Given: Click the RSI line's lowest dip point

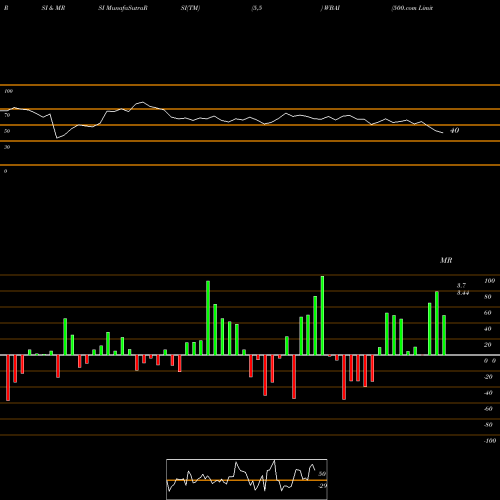Looking at the screenshot, I should [57, 138].
